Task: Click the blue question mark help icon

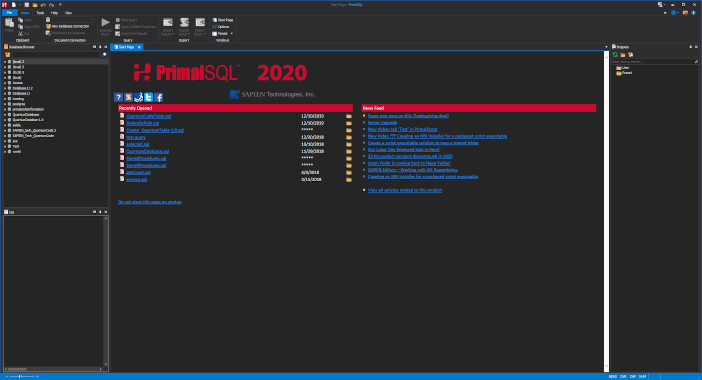Action: point(118,97)
